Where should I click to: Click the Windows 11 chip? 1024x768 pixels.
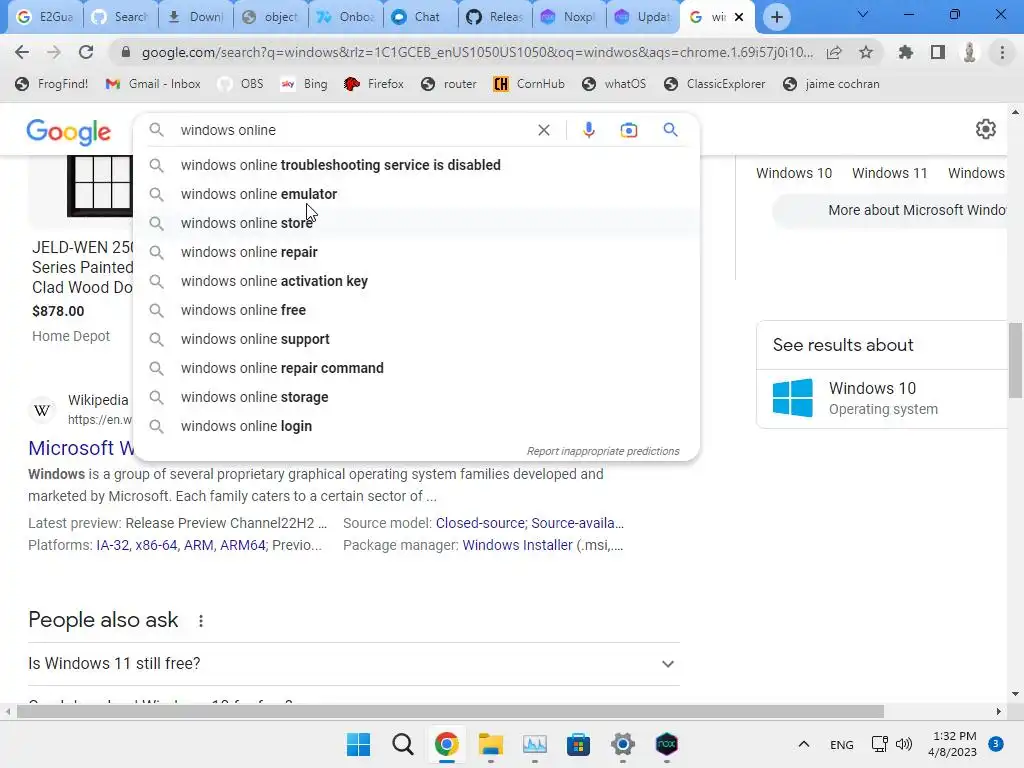(889, 173)
